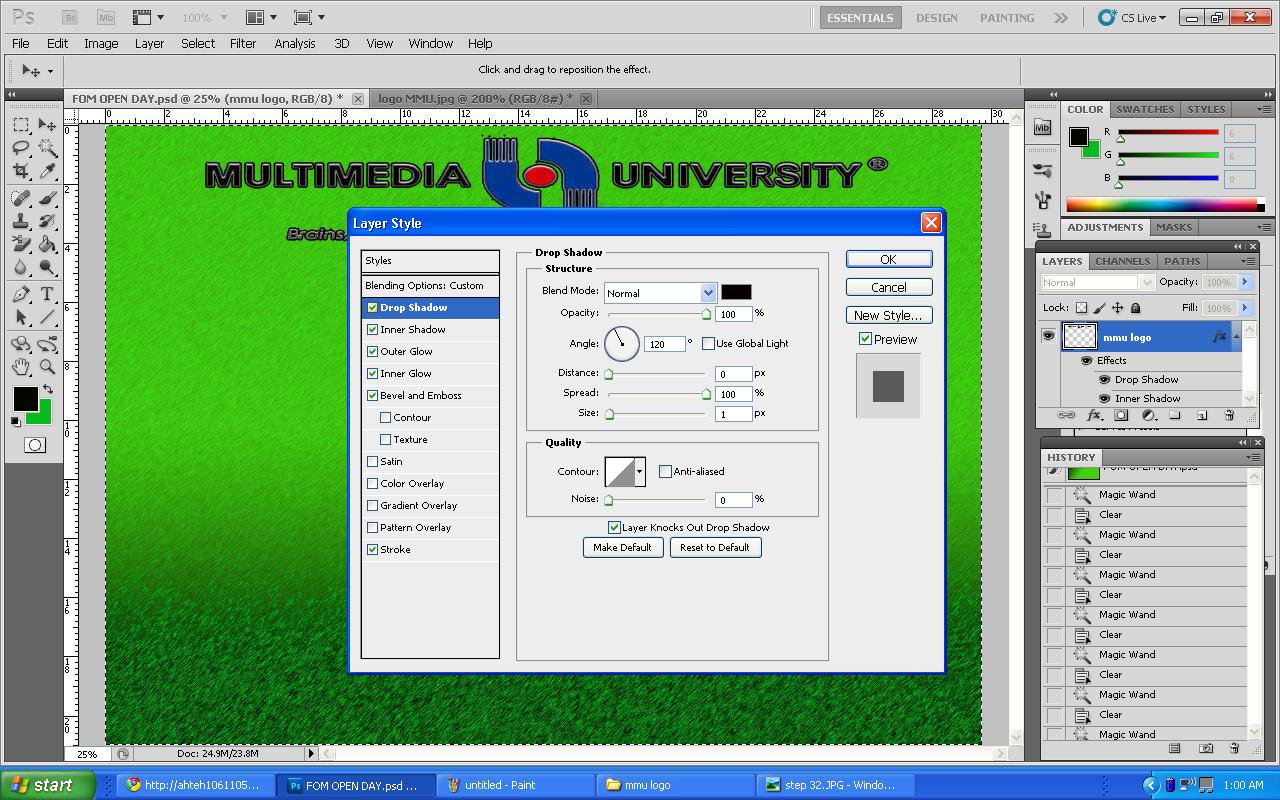
Task: Open the Layer menu
Action: [149, 44]
